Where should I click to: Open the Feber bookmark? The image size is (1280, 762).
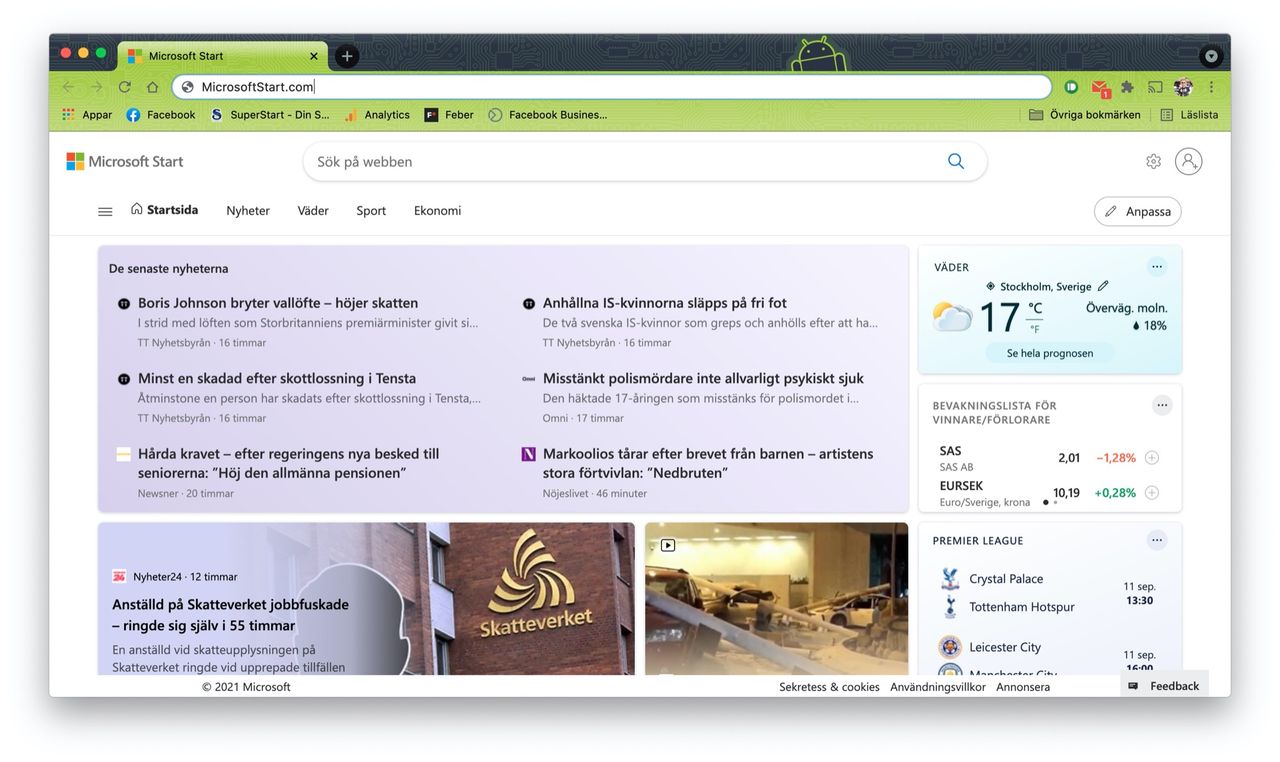tap(449, 115)
